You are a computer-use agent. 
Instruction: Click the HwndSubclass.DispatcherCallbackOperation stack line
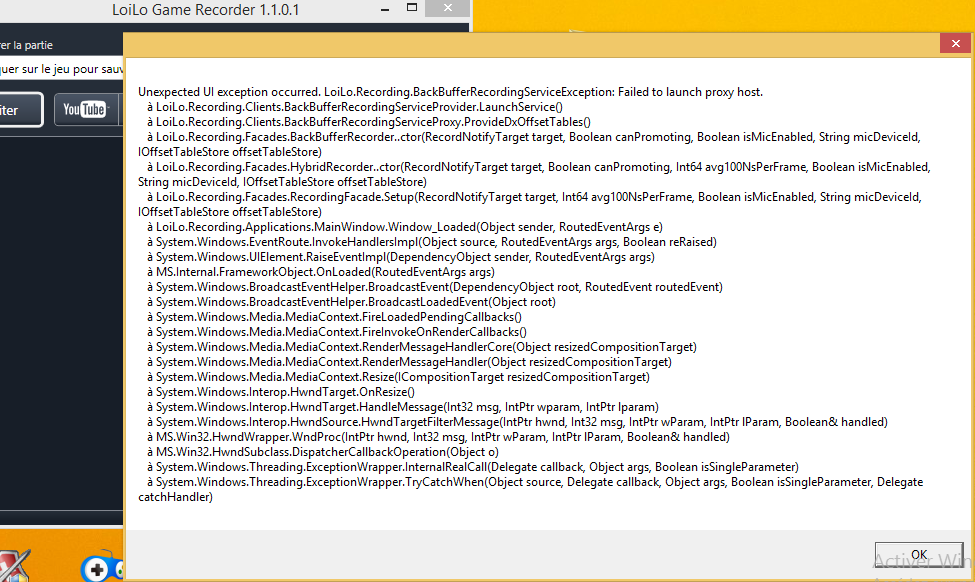323,451
